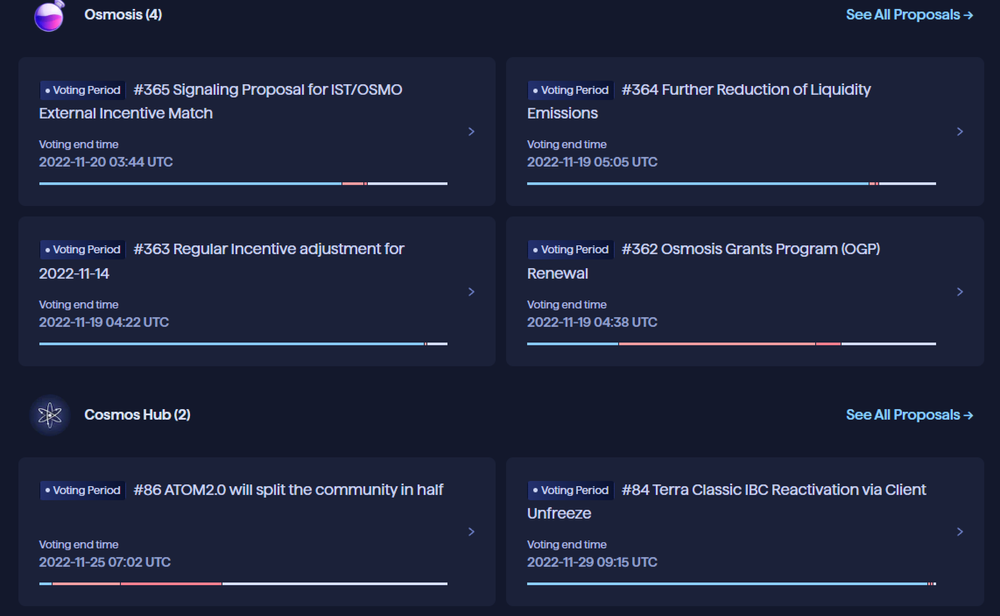The image size is (1000, 616).
Task: Select end time 2022-11-20 03:44 UTC
Action: coord(106,162)
